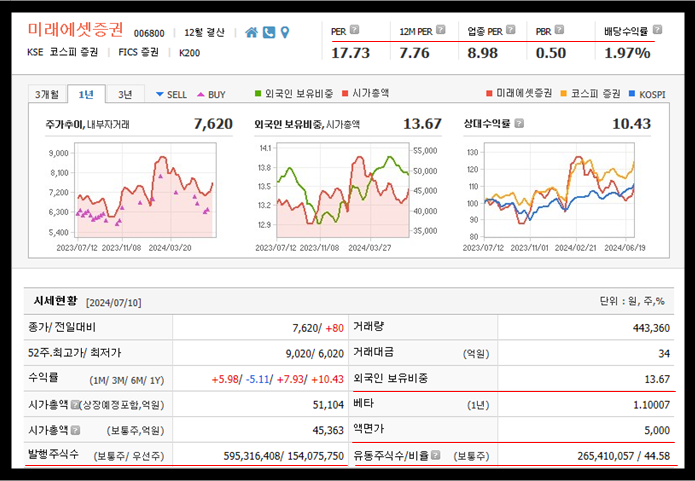Click 유동주식수 value 265,410,057 / 44.58
This screenshot has height=481, width=695.
[624, 456]
